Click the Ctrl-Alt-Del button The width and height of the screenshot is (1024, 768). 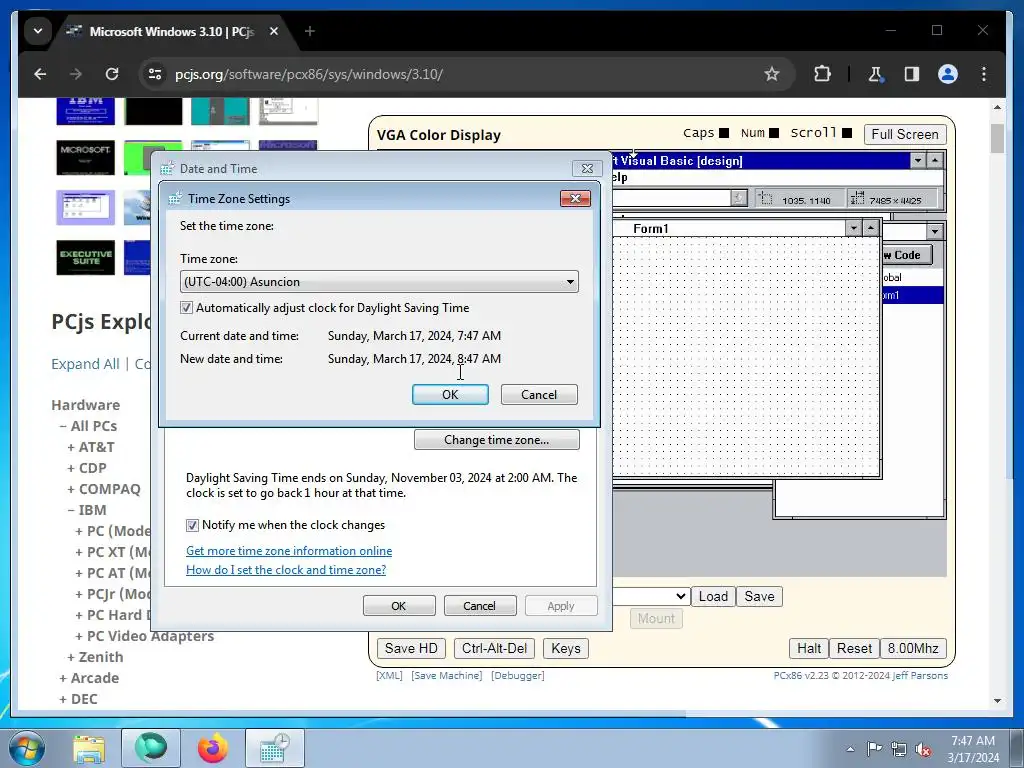point(494,648)
